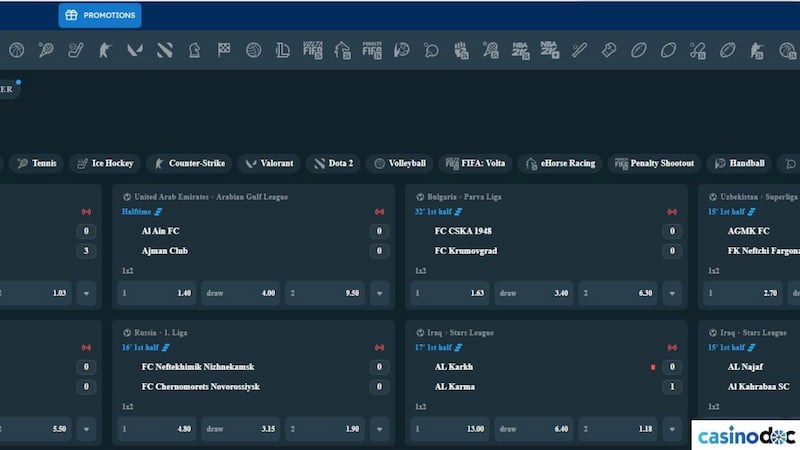Screen dimensions: 800x450
Task: Bet on FC Krumovgrad win at 6.30
Action: tap(618, 293)
